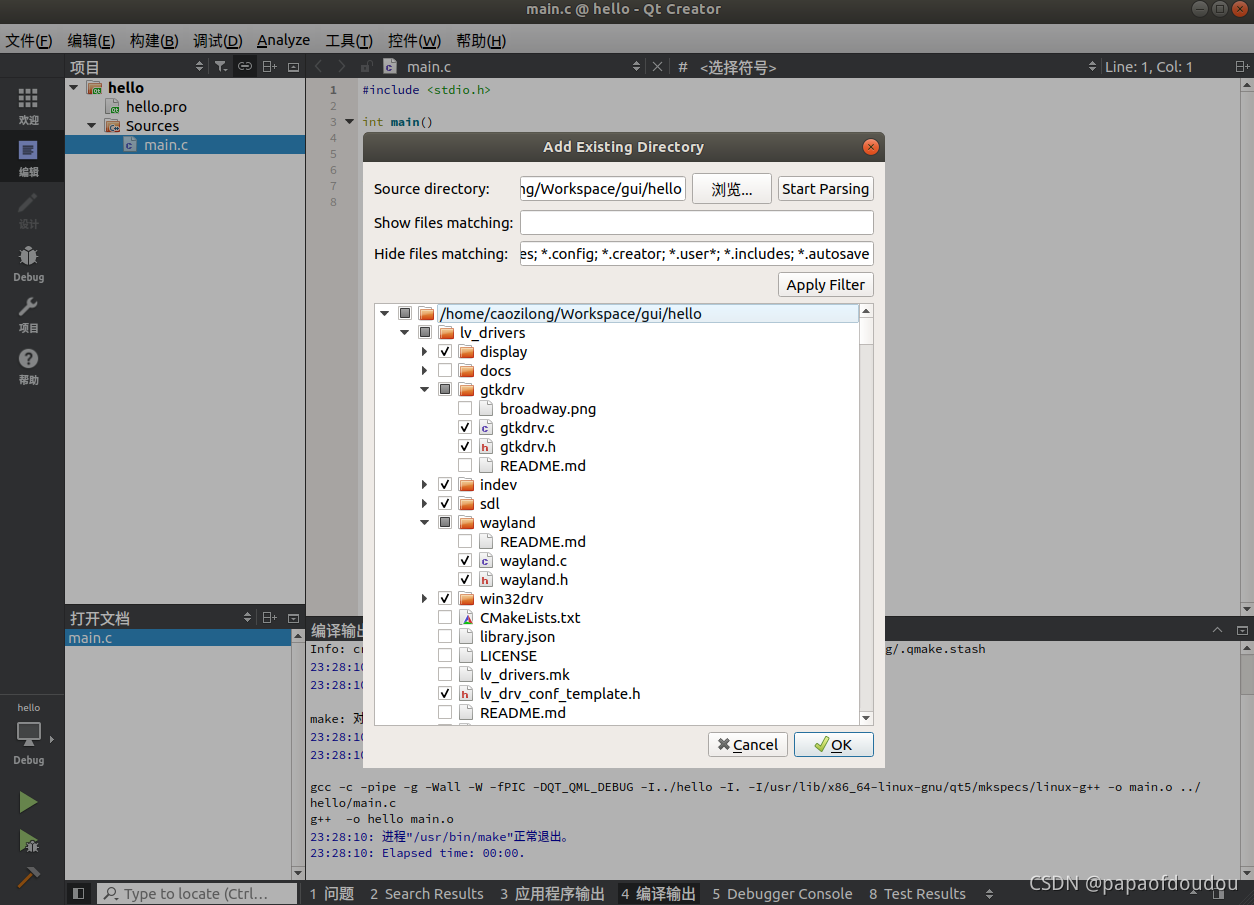Image resolution: width=1254 pixels, height=905 pixels.
Task: Toggle the left sidebar visibility icon
Action: click(x=78, y=893)
